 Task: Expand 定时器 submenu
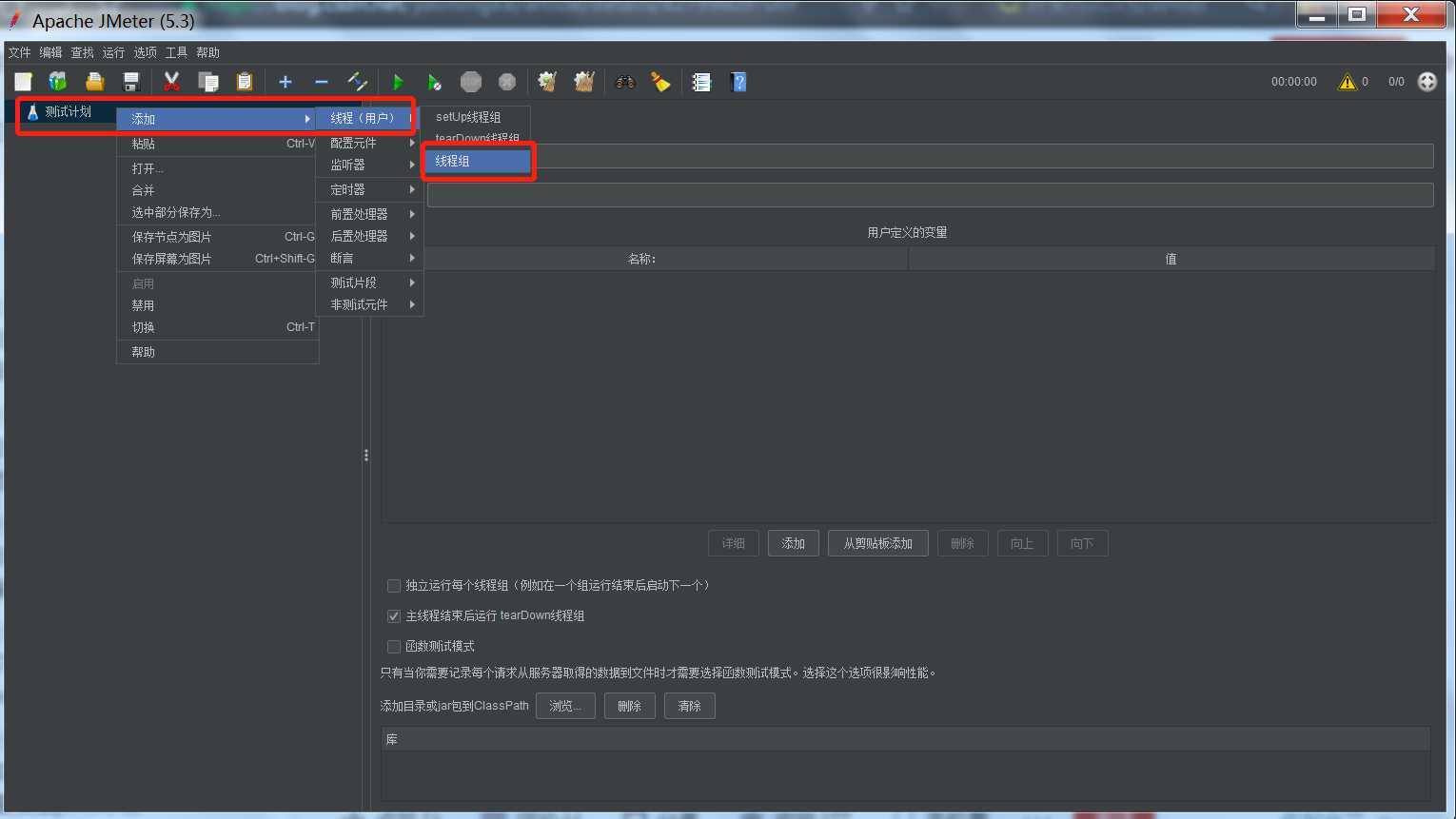click(370, 189)
